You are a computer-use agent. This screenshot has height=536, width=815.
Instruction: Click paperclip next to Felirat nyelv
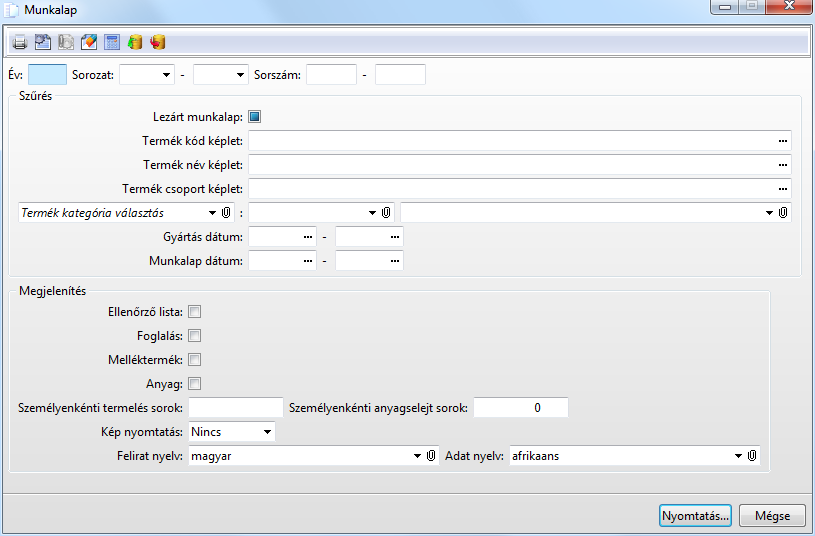pyautogui.click(x=431, y=456)
